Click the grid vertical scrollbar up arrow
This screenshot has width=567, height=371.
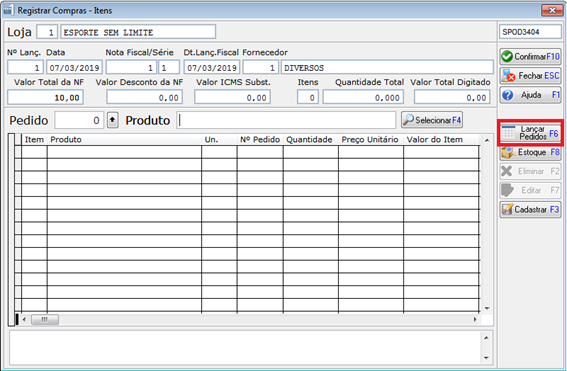(487, 140)
